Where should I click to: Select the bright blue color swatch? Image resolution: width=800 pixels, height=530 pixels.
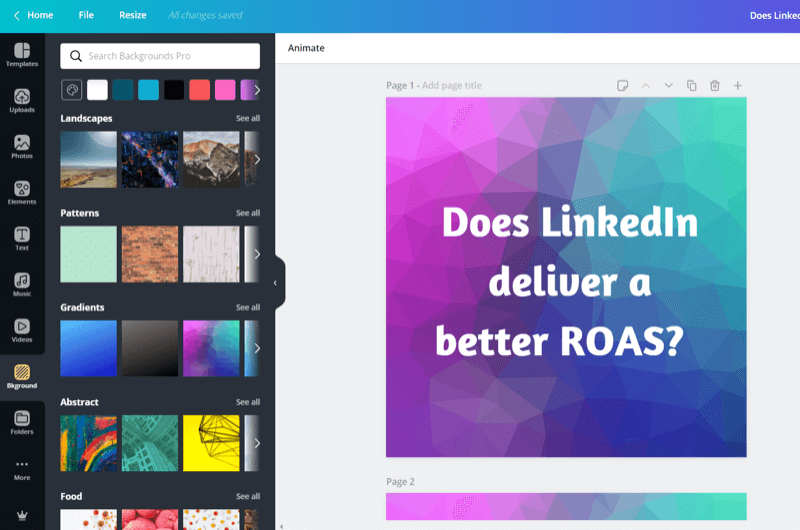click(148, 90)
